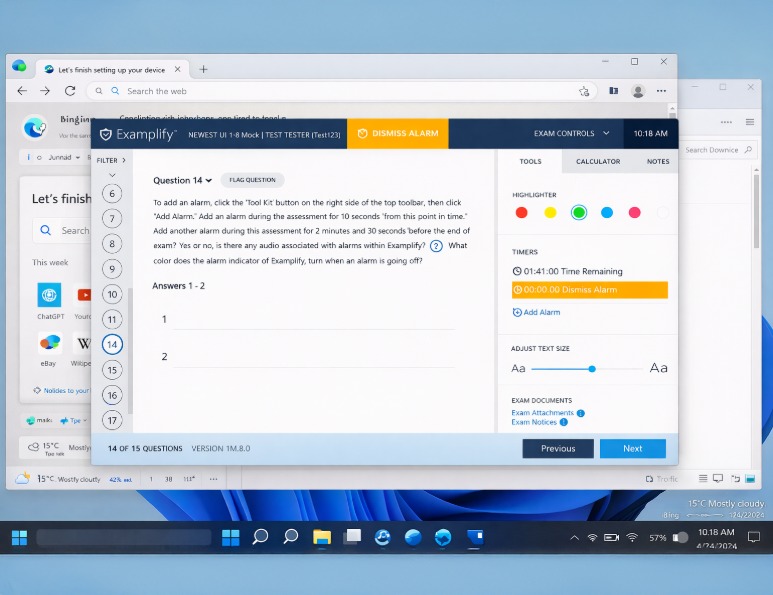This screenshot has height=595, width=773.
Task: Show hidden system tray icons
Action: coord(574,538)
